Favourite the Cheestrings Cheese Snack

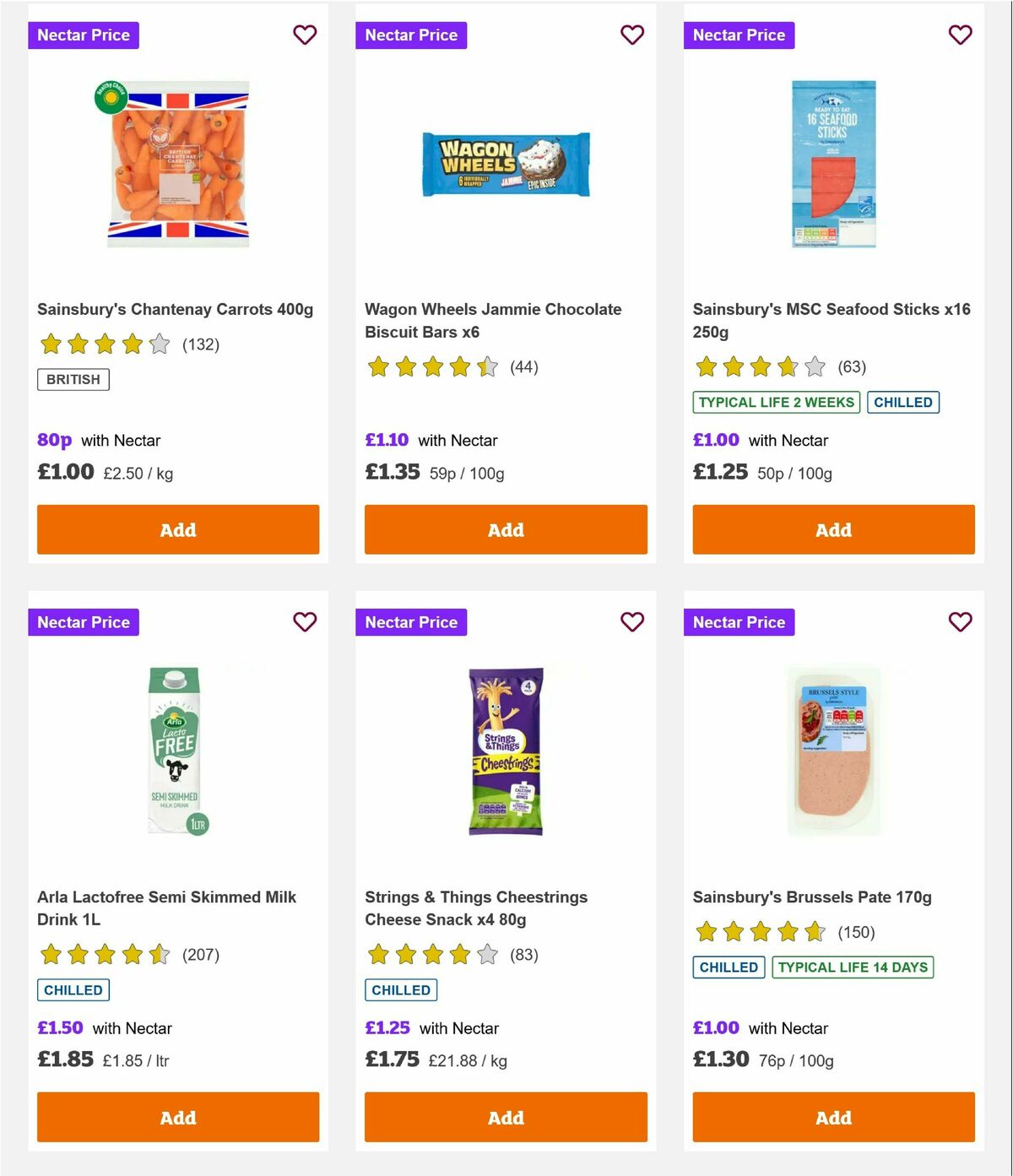(632, 621)
